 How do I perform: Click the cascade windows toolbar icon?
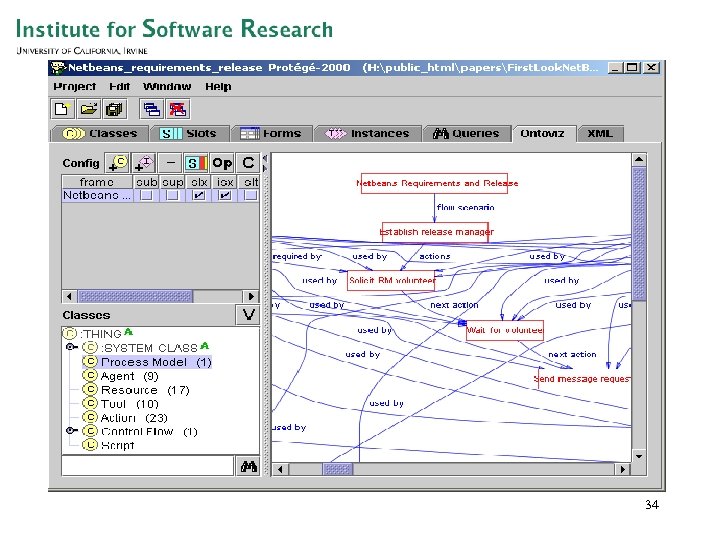[152, 109]
